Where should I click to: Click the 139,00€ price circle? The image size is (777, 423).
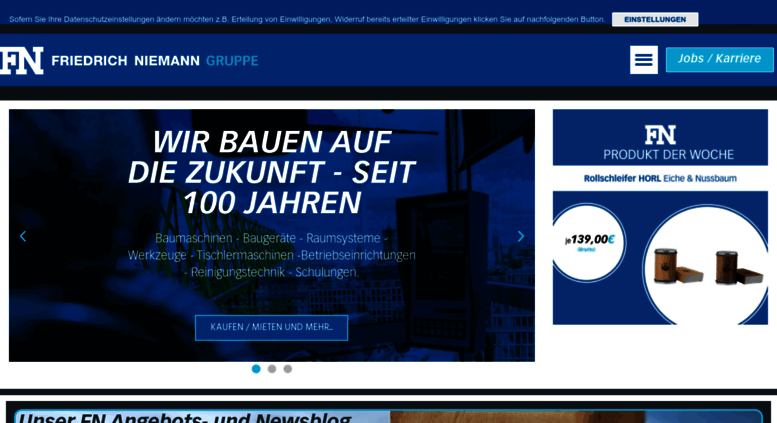pyautogui.click(x=589, y=243)
